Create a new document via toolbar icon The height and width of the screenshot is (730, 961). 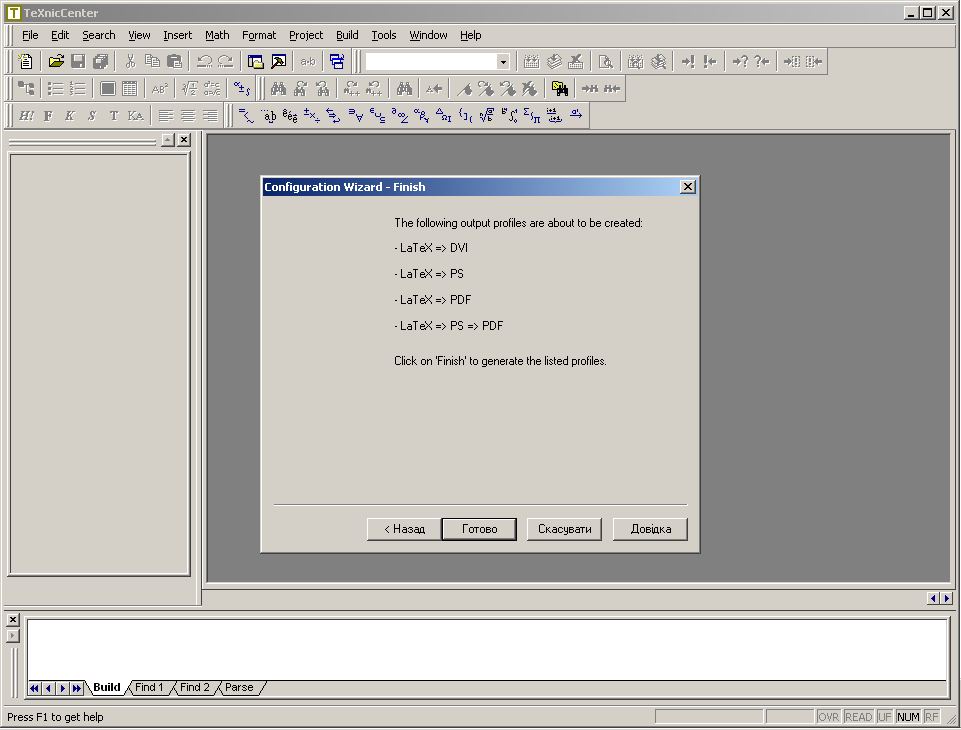click(26, 62)
